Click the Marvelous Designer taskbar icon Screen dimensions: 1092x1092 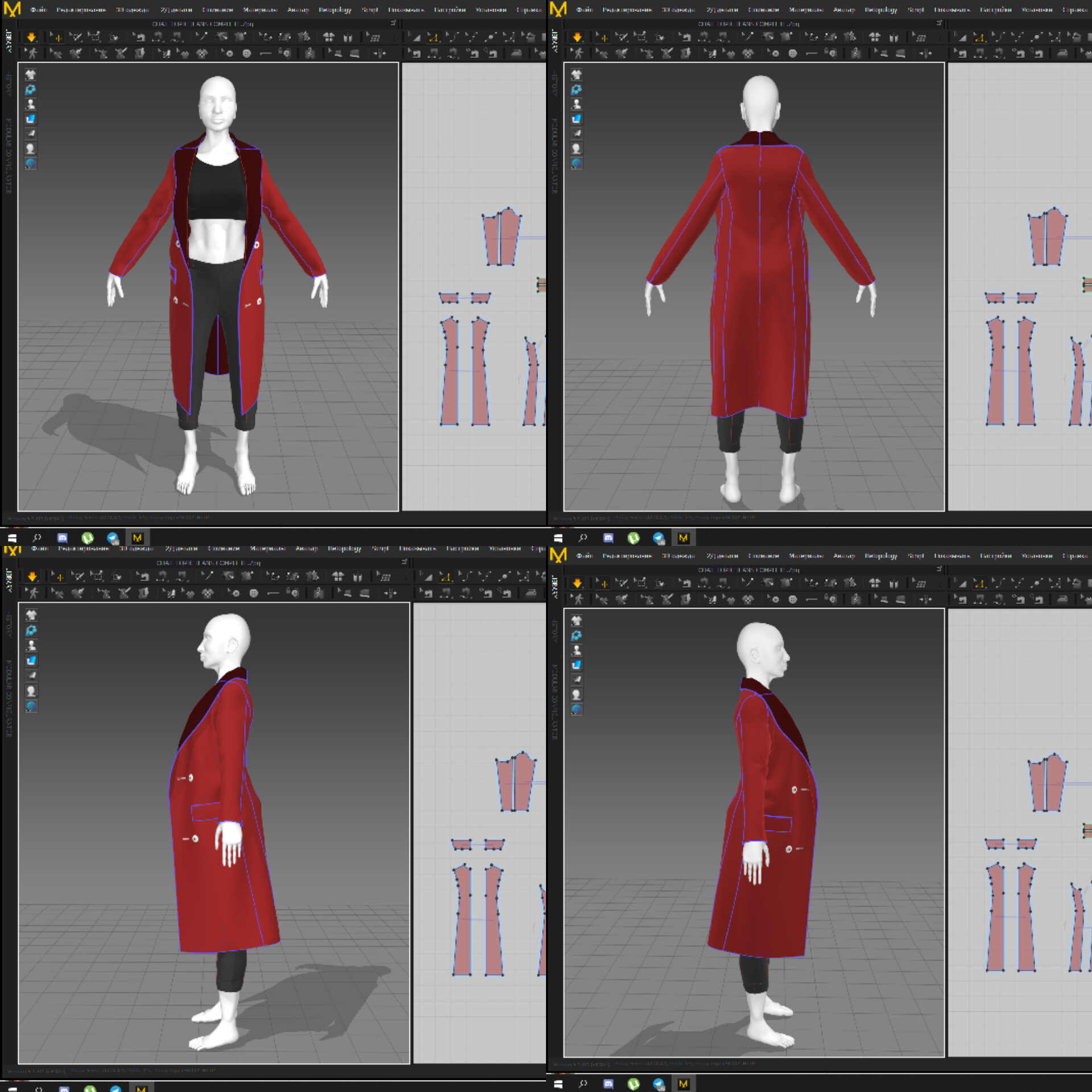coord(136,538)
